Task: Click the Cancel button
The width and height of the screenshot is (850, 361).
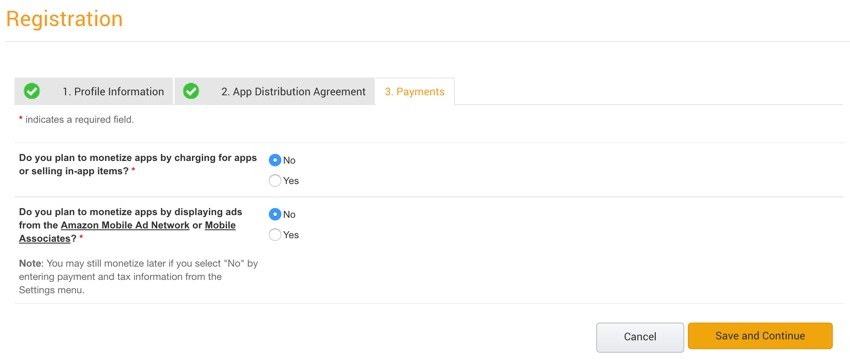Action: coord(640,337)
